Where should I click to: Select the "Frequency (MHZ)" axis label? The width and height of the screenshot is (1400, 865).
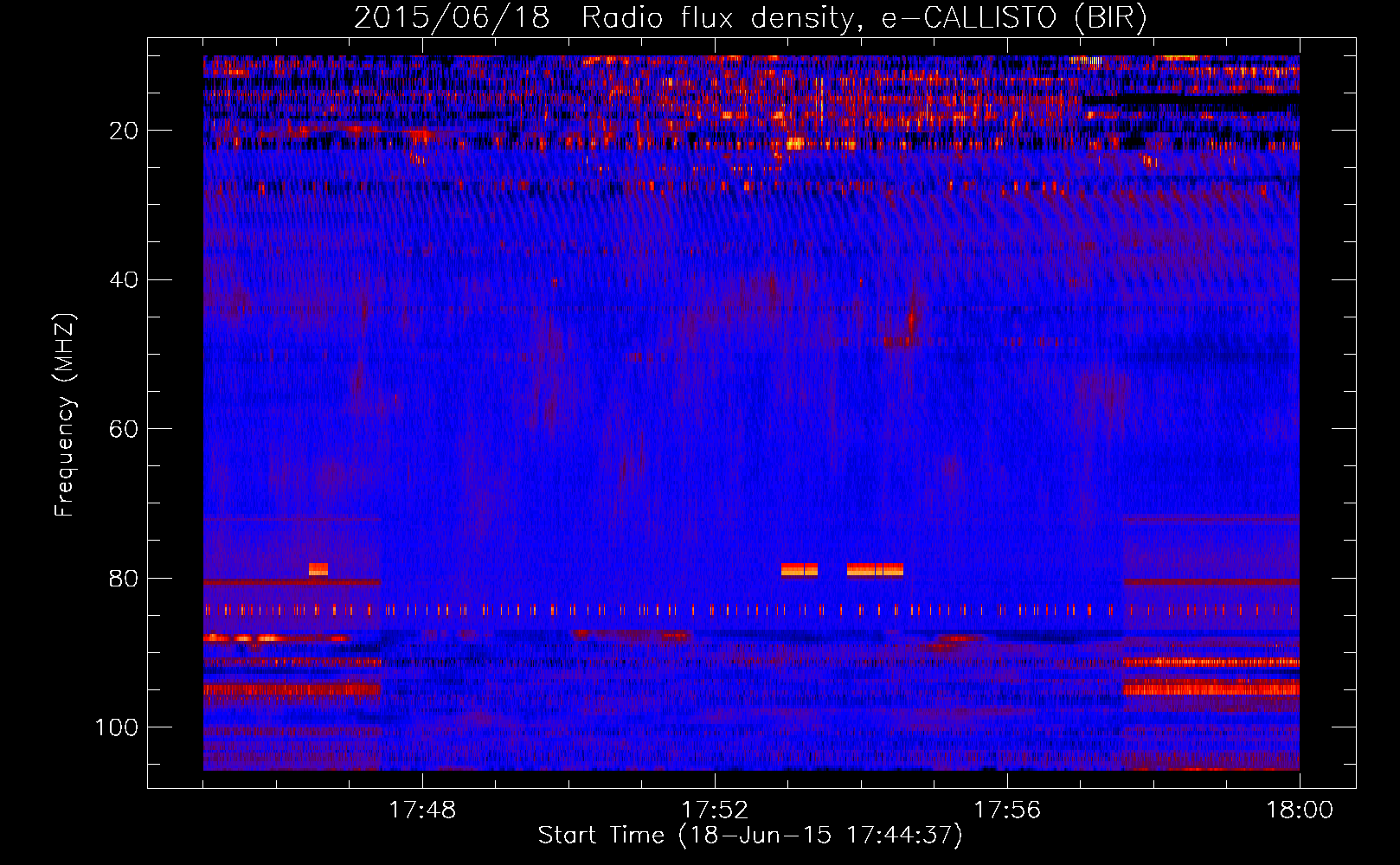[65, 415]
